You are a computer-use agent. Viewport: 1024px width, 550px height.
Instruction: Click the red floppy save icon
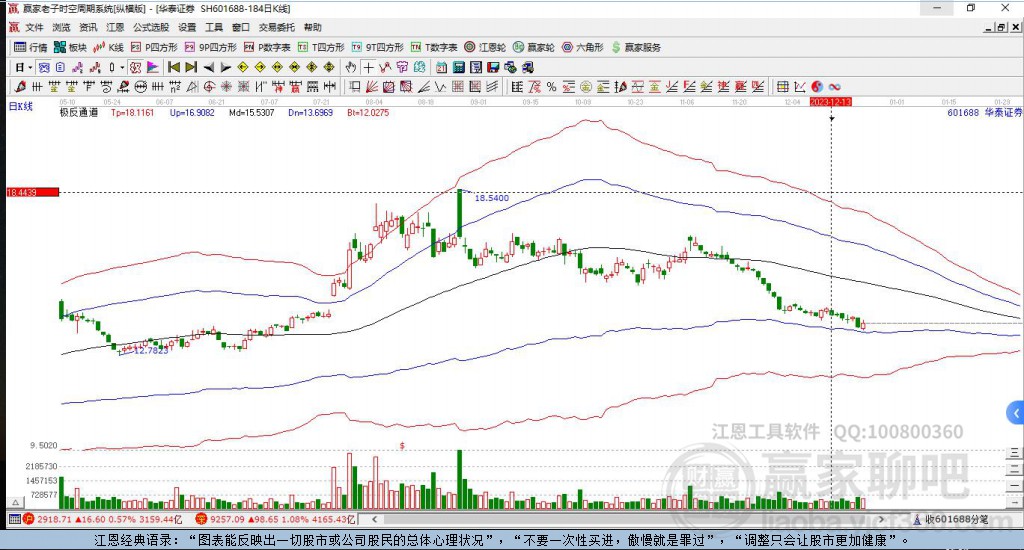(493, 67)
